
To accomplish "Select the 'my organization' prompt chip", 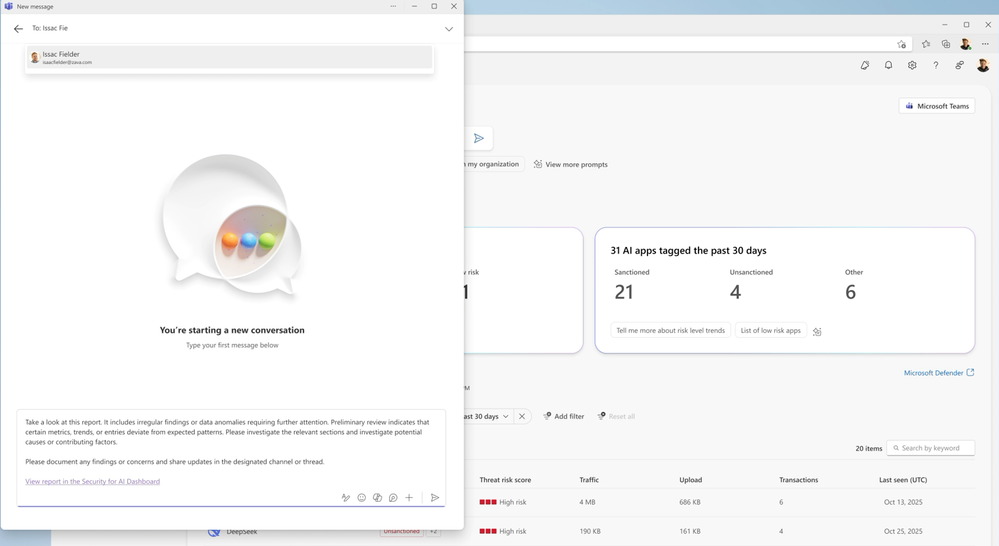I will 493,164.
